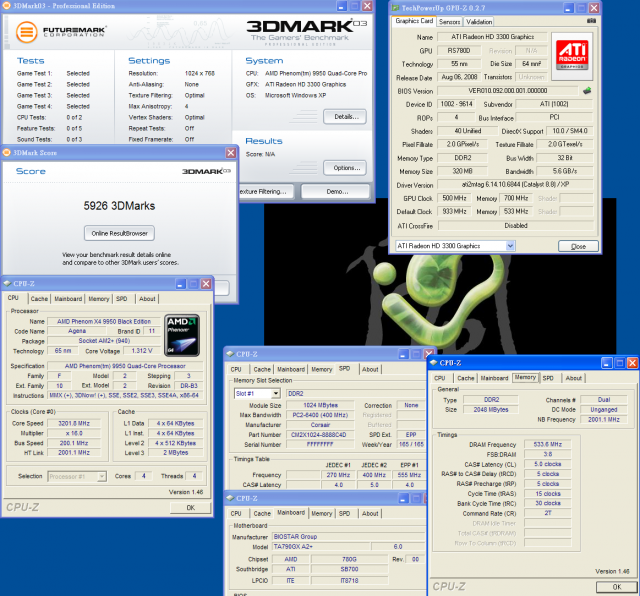Click the Close button in GPU-Z
640x596 pixels.
click(x=578, y=246)
